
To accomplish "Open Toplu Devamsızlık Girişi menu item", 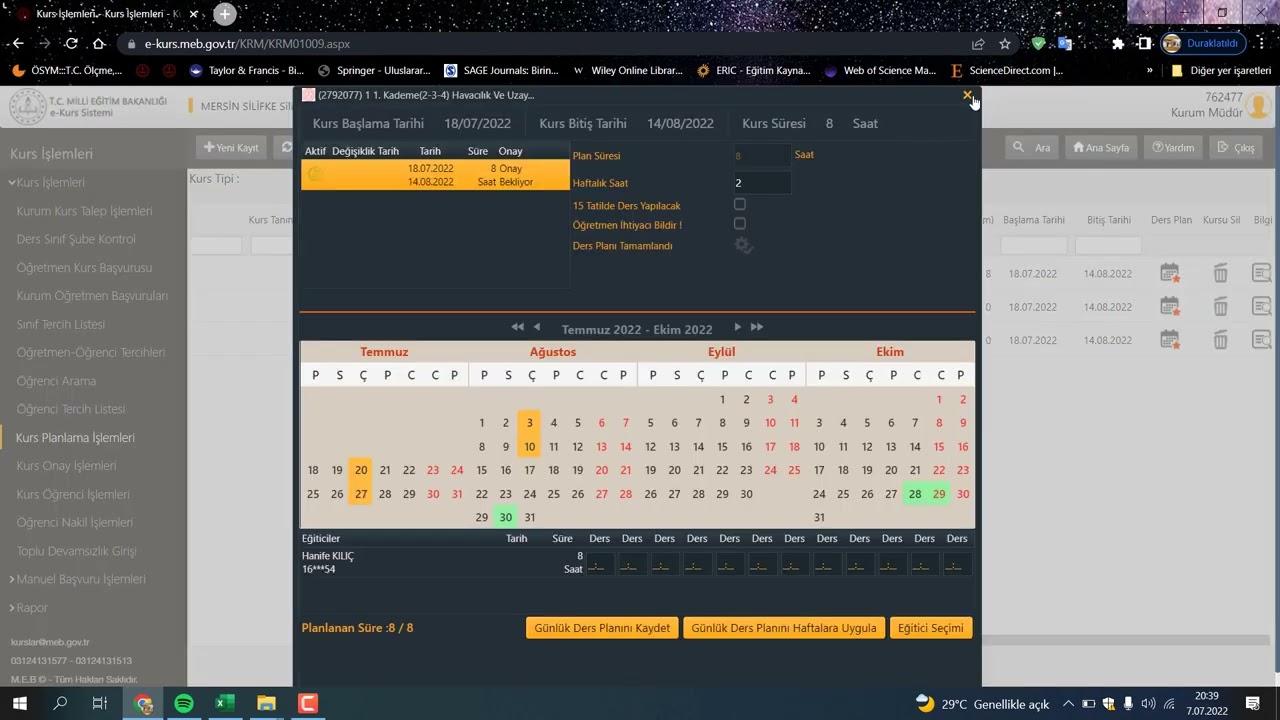I will point(76,551).
